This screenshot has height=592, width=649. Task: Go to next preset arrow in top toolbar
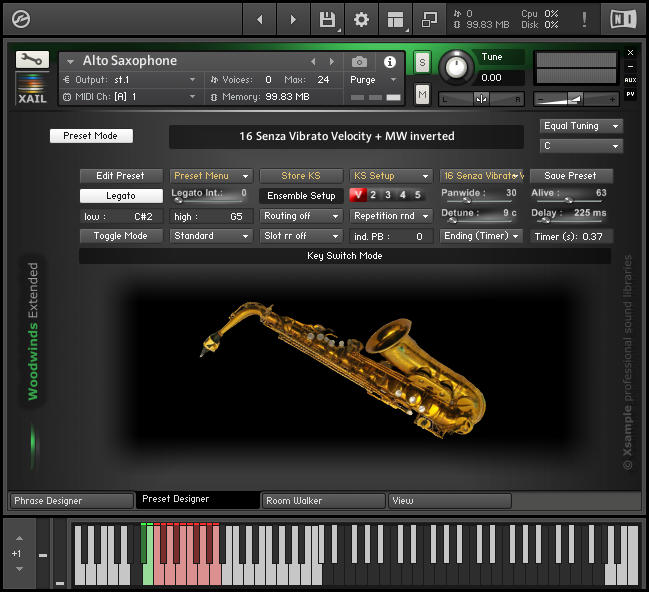pos(293,19)
